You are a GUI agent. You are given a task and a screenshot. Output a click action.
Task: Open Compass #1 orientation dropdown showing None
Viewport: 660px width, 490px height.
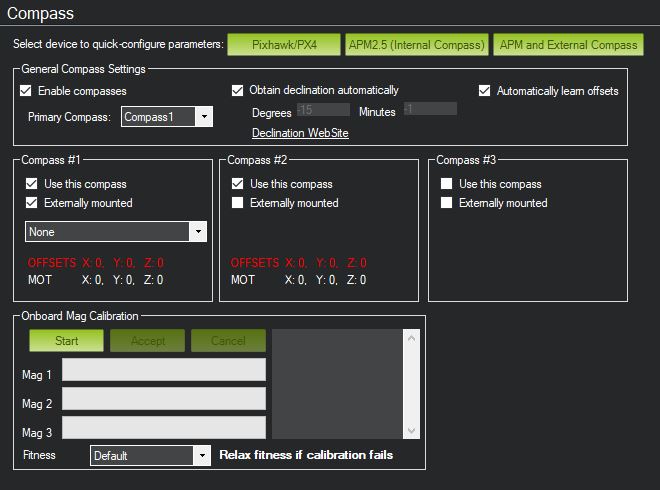116,232
